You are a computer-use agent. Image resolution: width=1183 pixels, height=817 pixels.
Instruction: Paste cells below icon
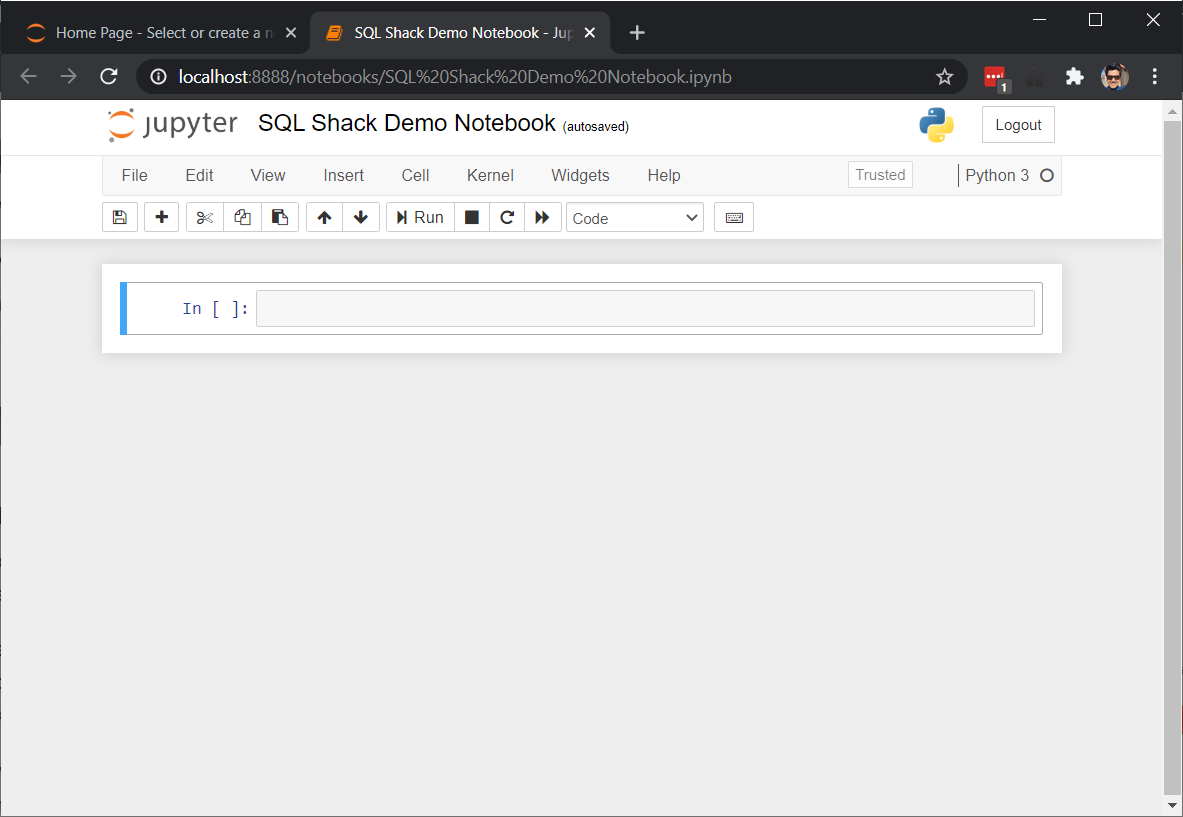tap(280, 217)
